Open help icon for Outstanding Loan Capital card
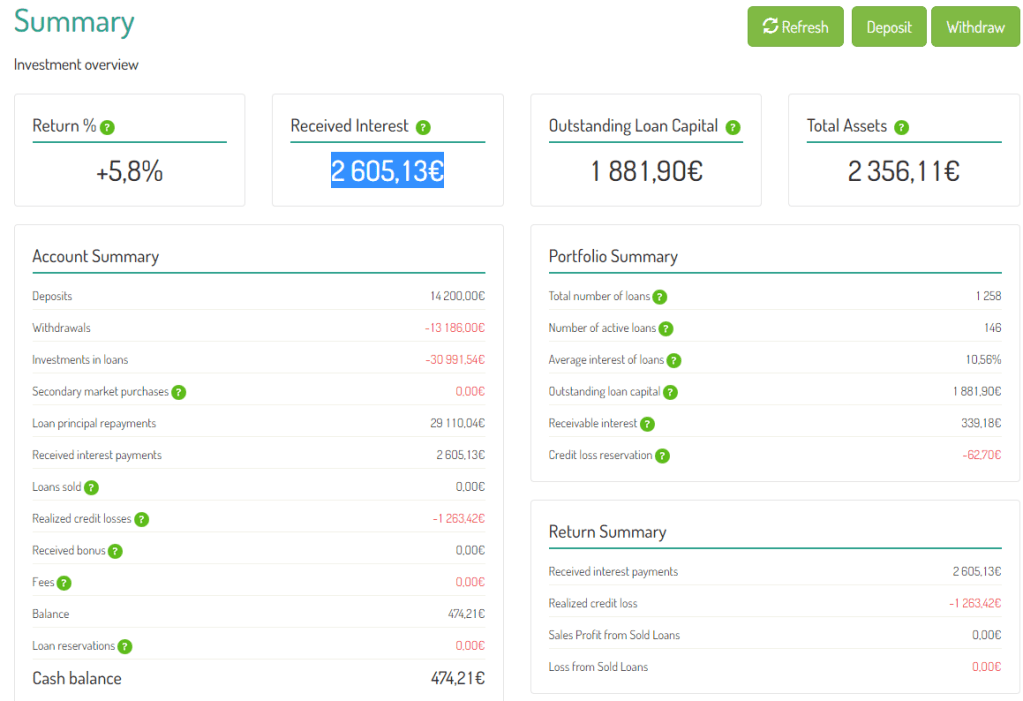 click(733, 127)
